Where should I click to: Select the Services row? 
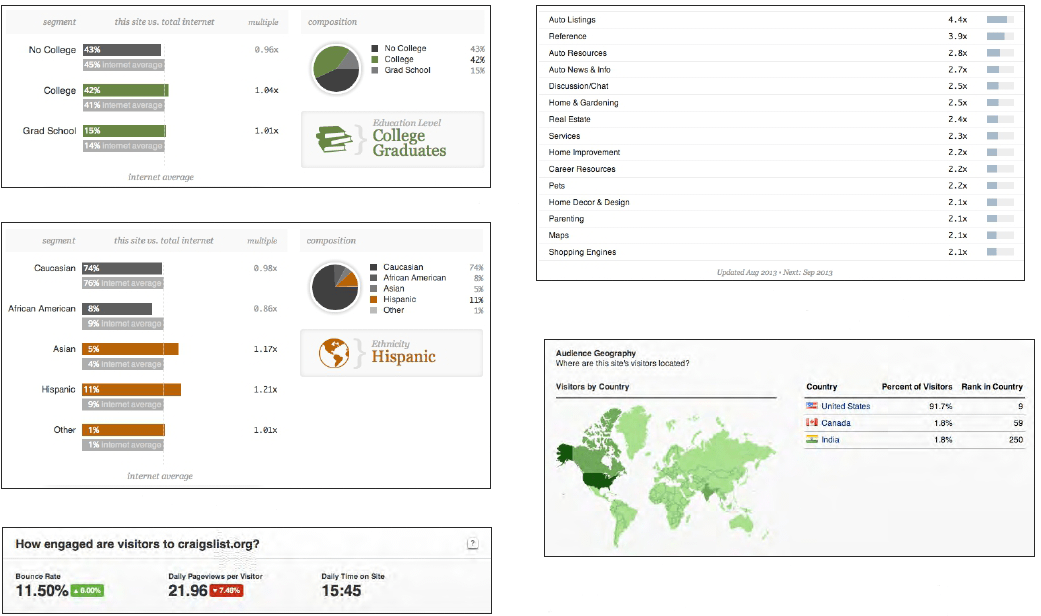[781, 136]
